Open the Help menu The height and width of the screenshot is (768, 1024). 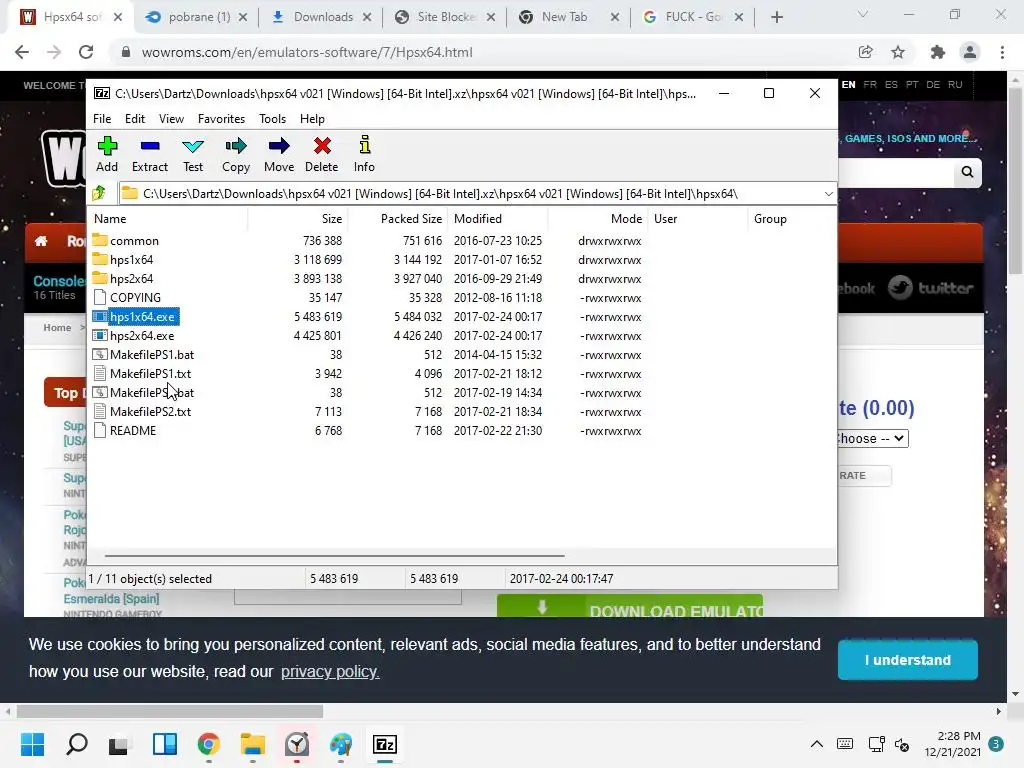[x=312, y=119]
